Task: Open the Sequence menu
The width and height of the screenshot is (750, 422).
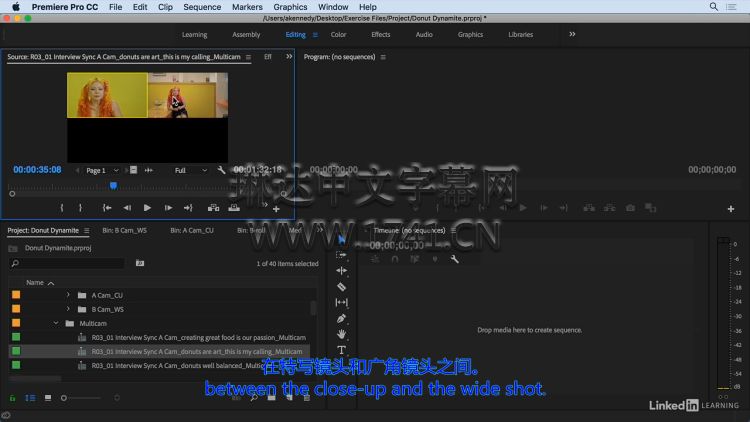Action: pos(202,7)
